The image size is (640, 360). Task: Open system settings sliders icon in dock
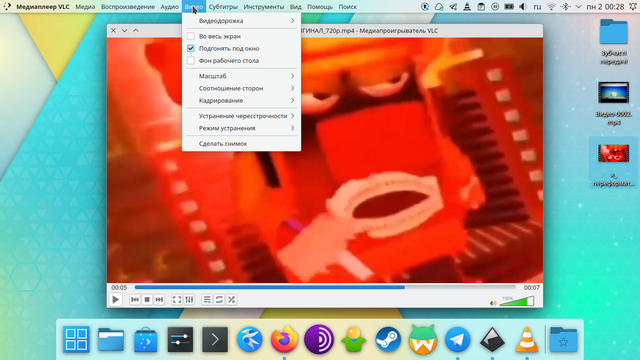pyautogui.click(x=180, y=339)
